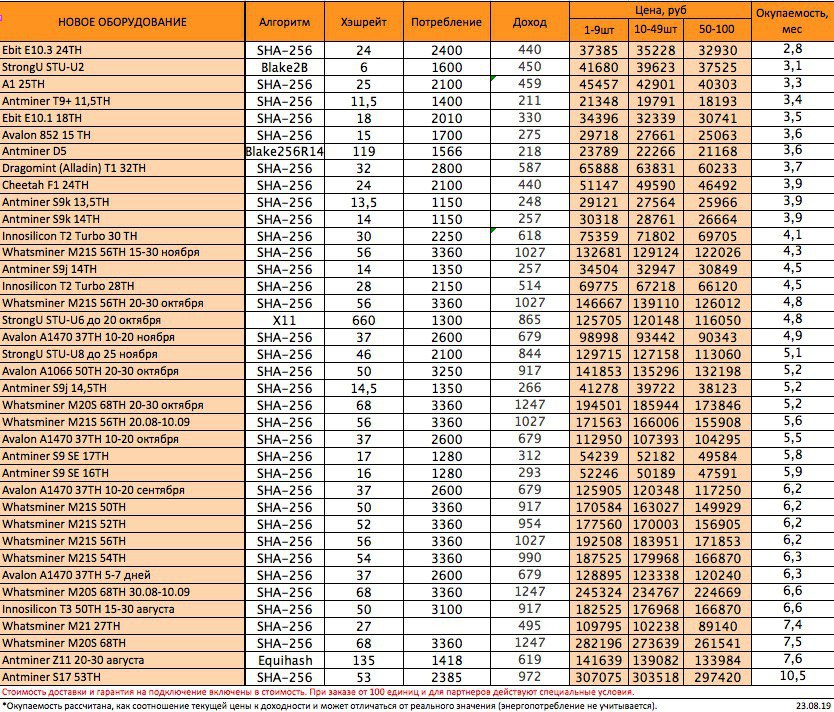Select 'Whatsminer M20S 68TH 20-30 октября' cell
Viewport: 834px width, 712px height.
(x=122, y=405)
